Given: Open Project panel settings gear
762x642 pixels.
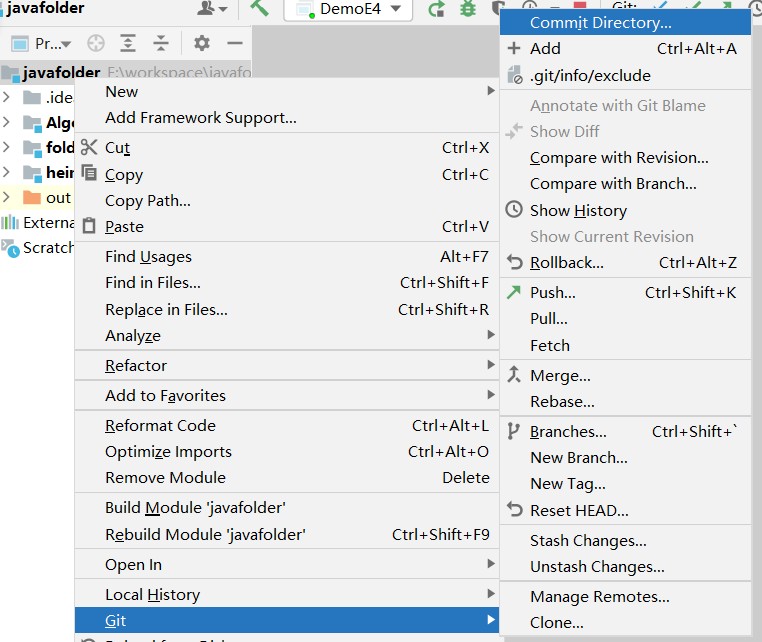Looking at the screenshot, I should [202, 43].
